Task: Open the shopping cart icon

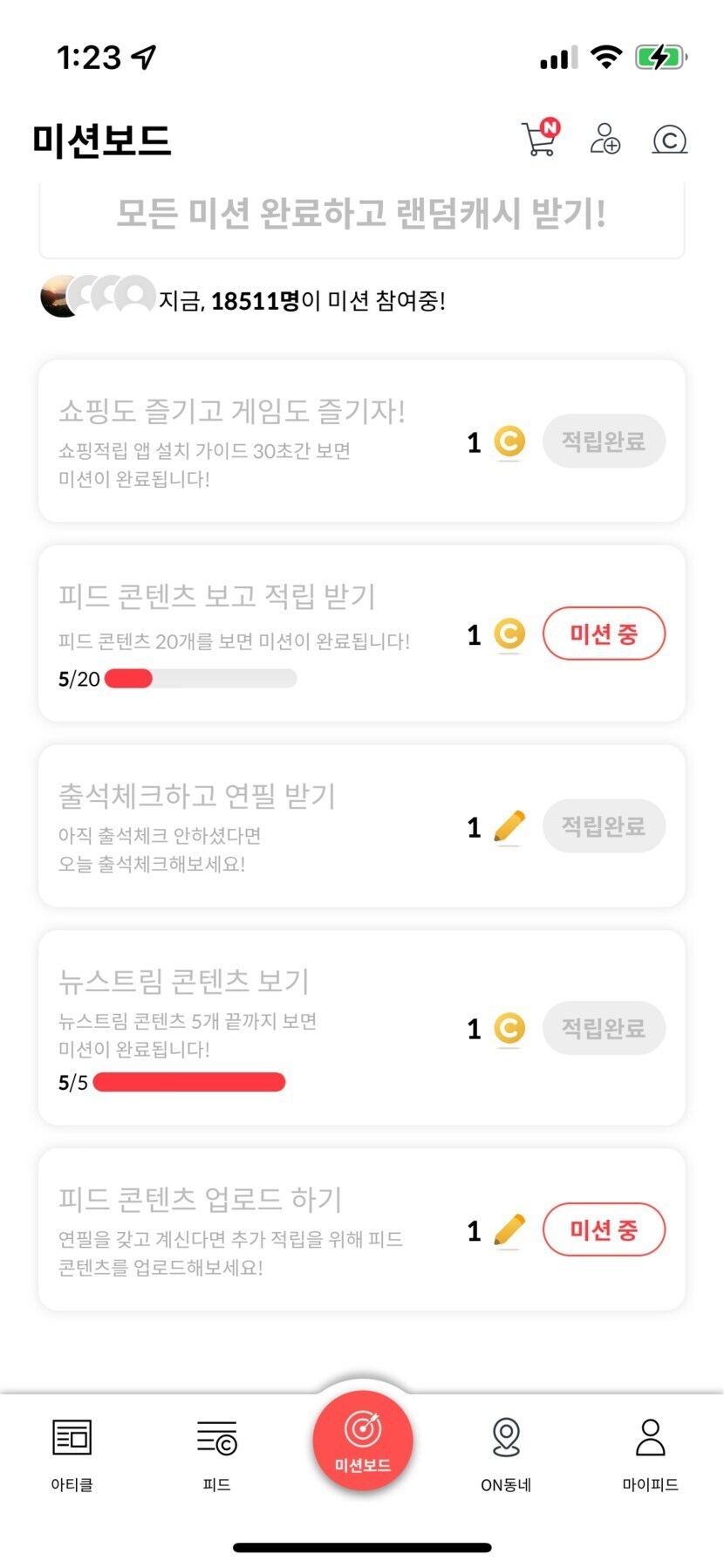Action: [540, 139]
